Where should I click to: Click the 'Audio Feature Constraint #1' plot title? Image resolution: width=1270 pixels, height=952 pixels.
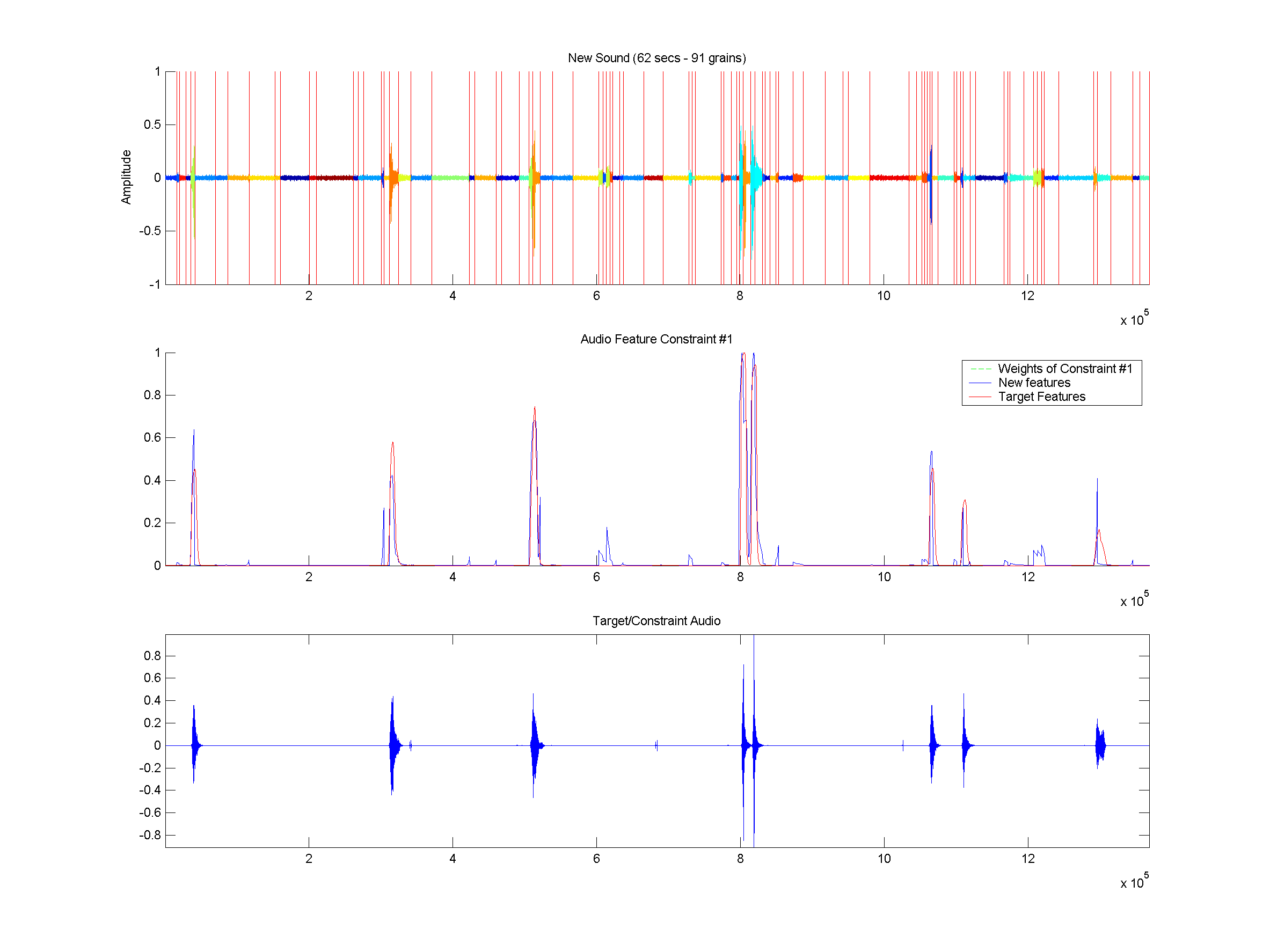(x=656, y=339)
